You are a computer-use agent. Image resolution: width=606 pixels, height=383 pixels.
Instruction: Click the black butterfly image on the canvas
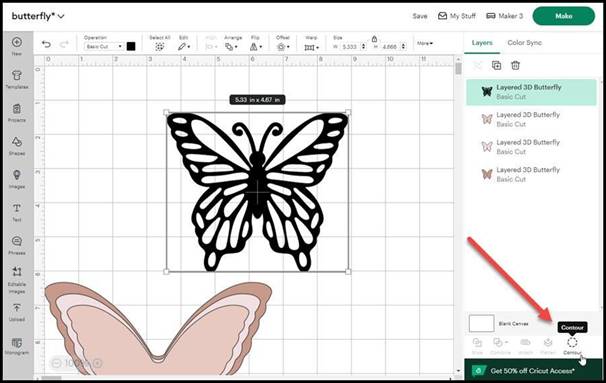(x=257, y=192)
